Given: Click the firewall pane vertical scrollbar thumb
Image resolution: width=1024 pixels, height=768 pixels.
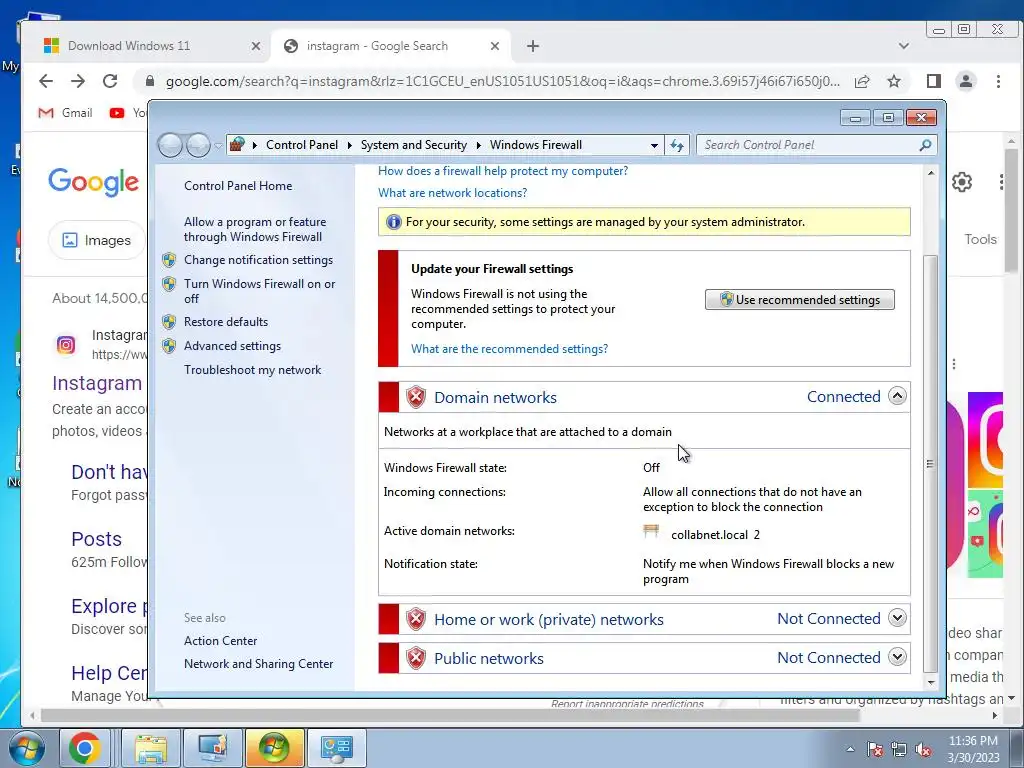Looking at the screenshot, I should click(x=930, y=464).
